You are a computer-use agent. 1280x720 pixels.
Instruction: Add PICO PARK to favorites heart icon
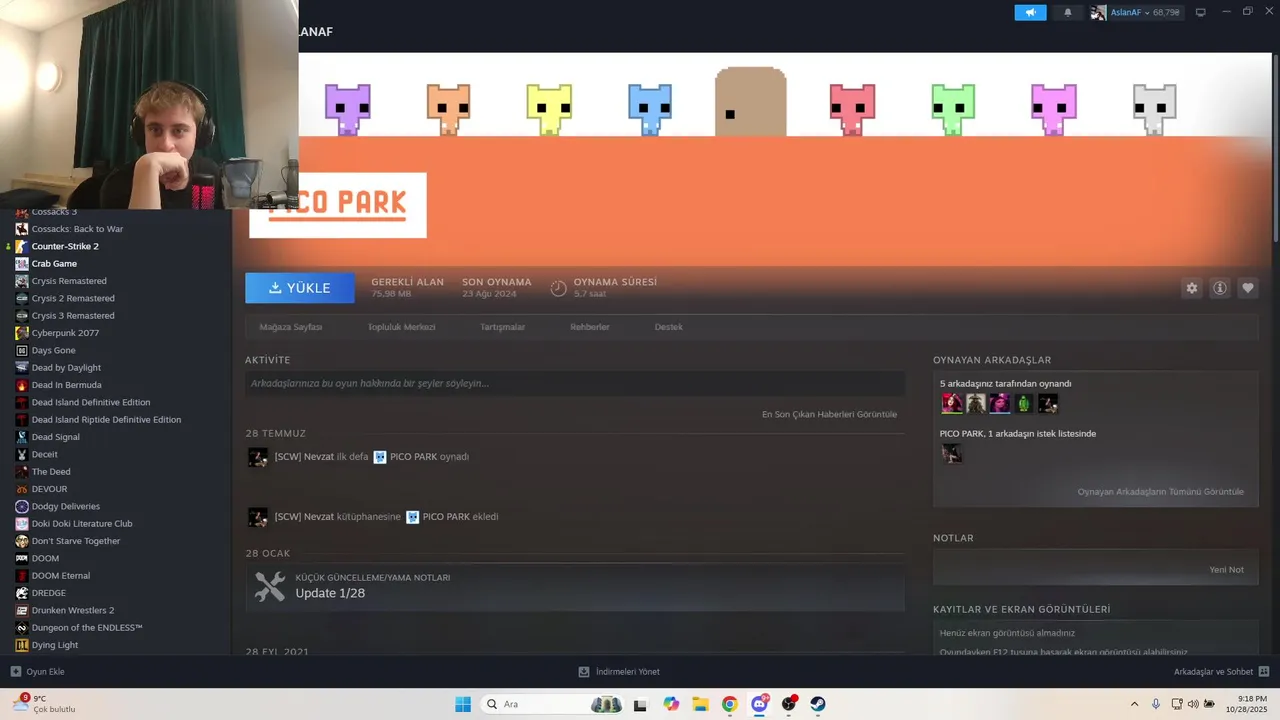[x=1248, y=288]
